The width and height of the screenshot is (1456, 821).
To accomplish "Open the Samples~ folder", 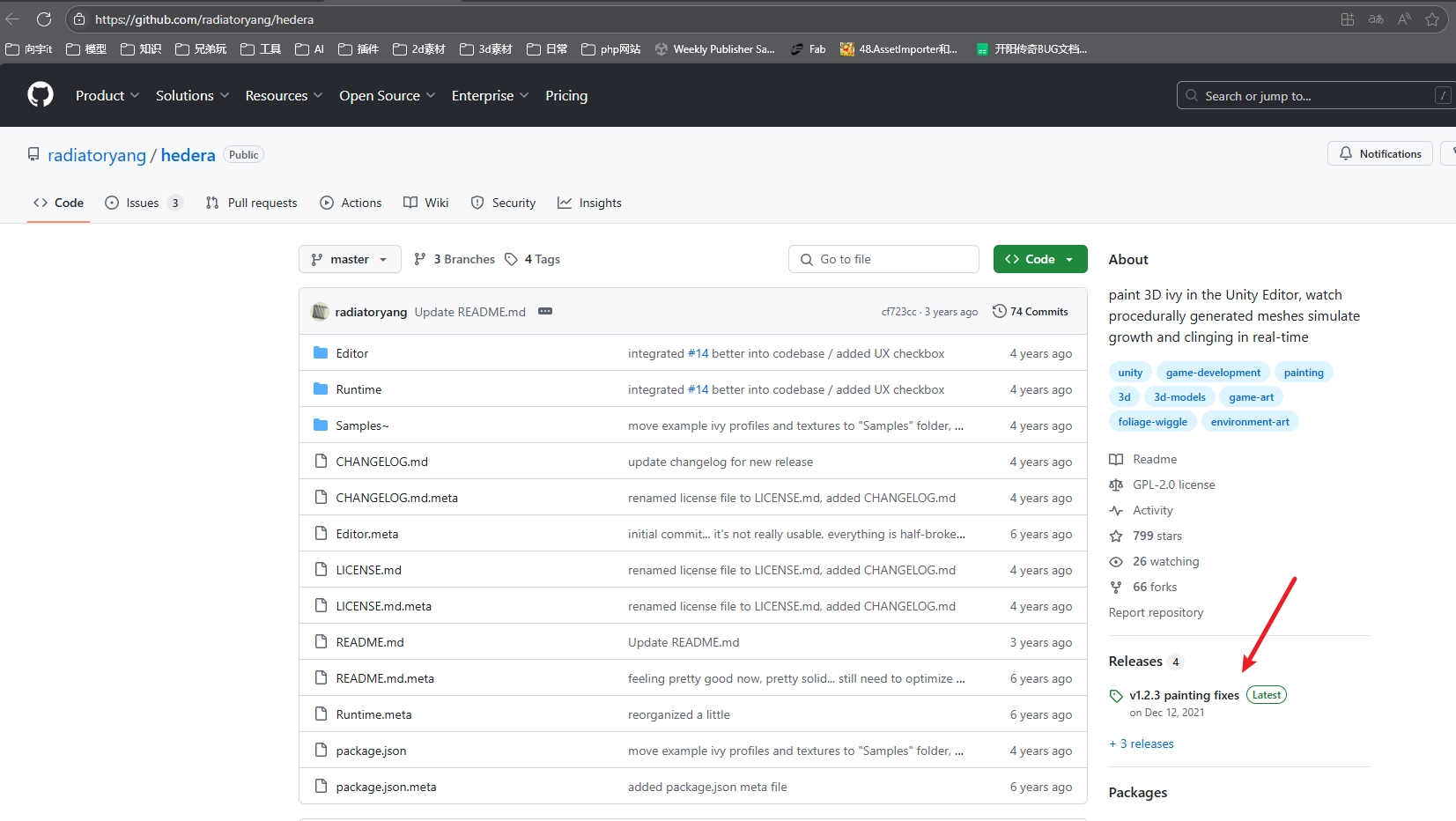I will click(362, 425).
